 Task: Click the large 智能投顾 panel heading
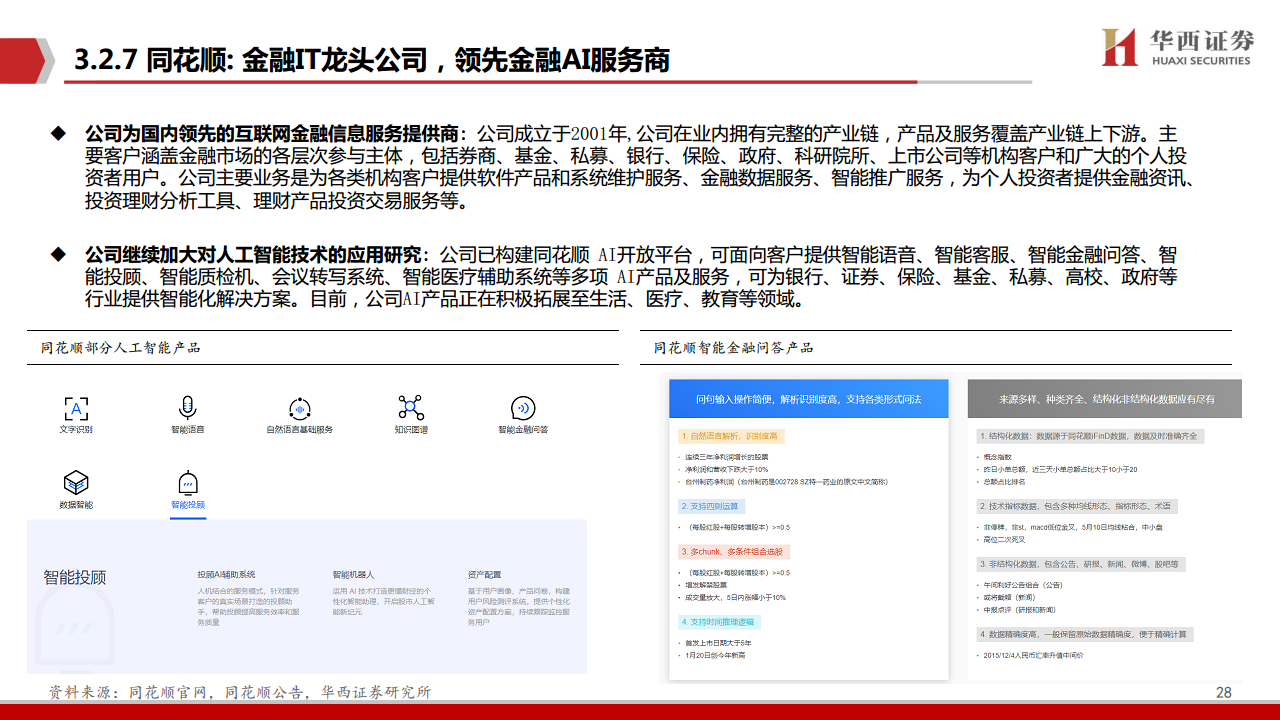75,577
